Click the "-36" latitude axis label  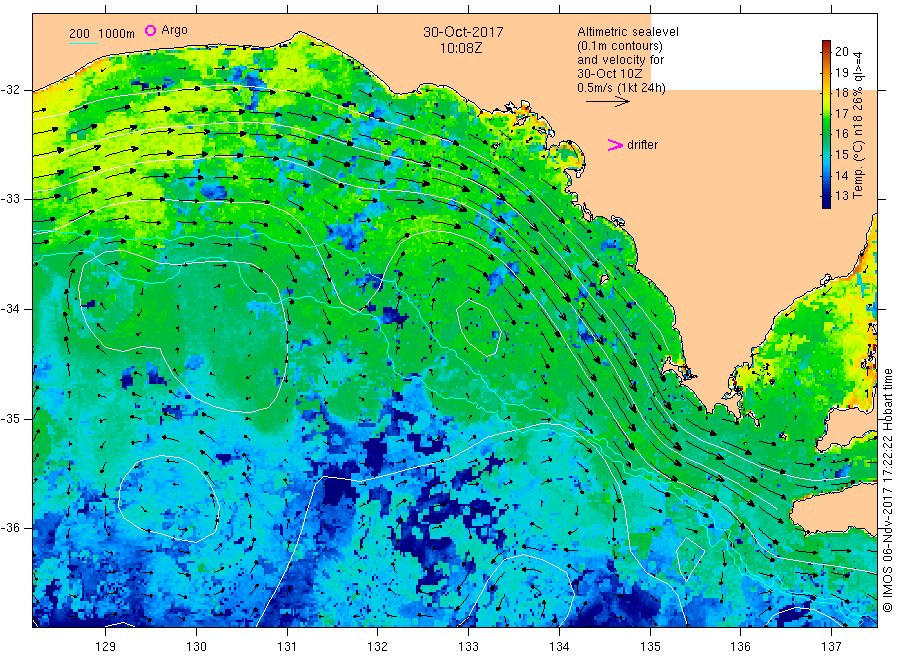point(10,528)
